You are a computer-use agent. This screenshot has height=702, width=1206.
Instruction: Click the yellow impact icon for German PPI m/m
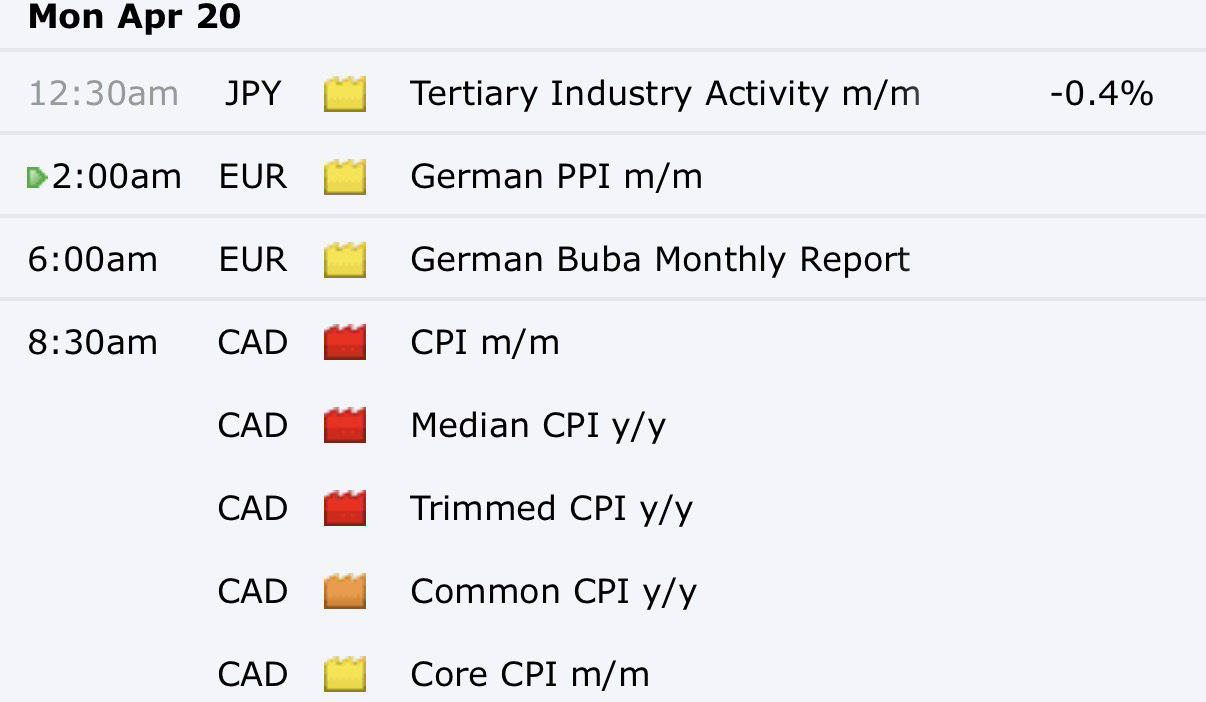coord(345,177)
